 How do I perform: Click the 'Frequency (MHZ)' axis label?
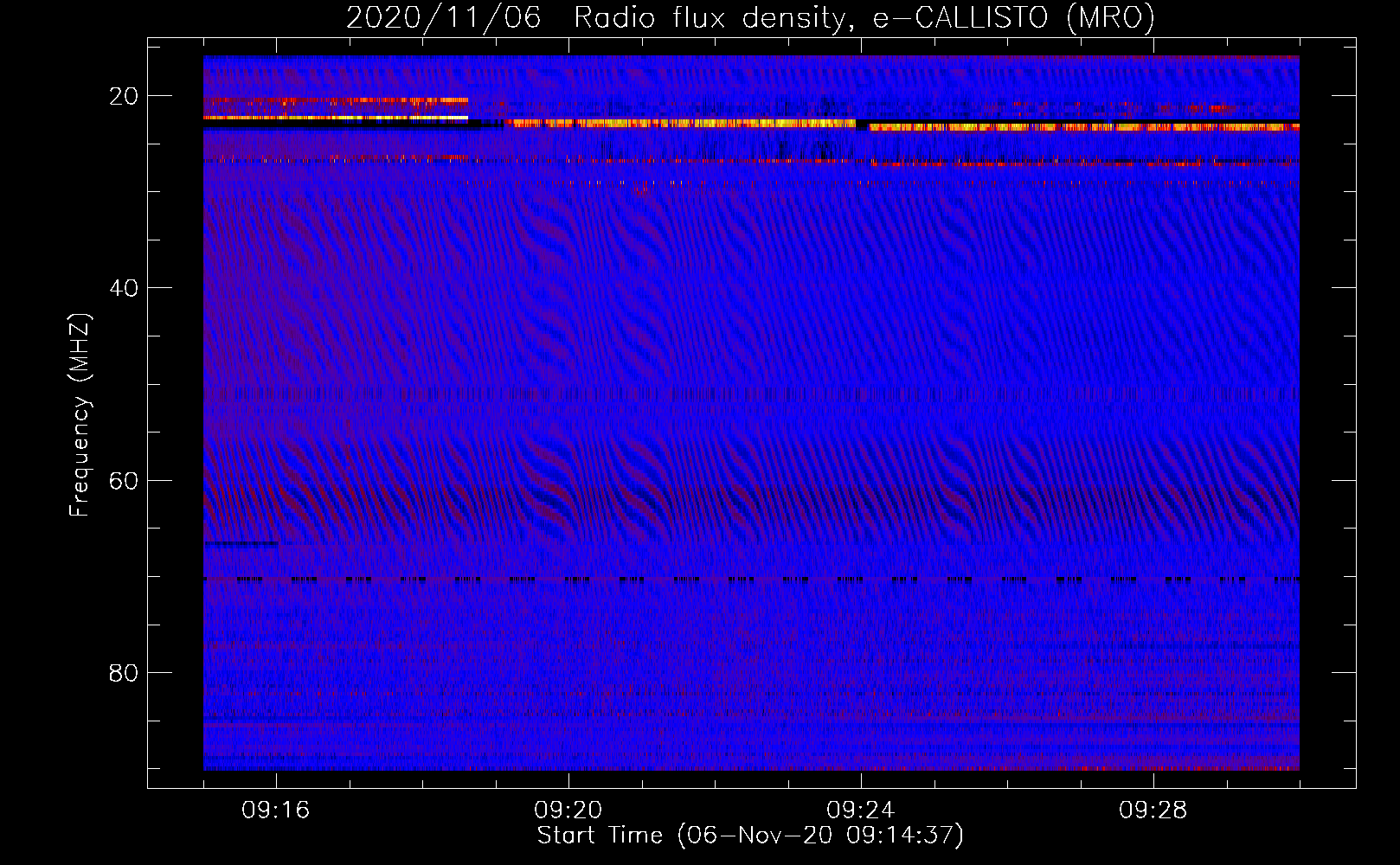[x=80, y=415]
